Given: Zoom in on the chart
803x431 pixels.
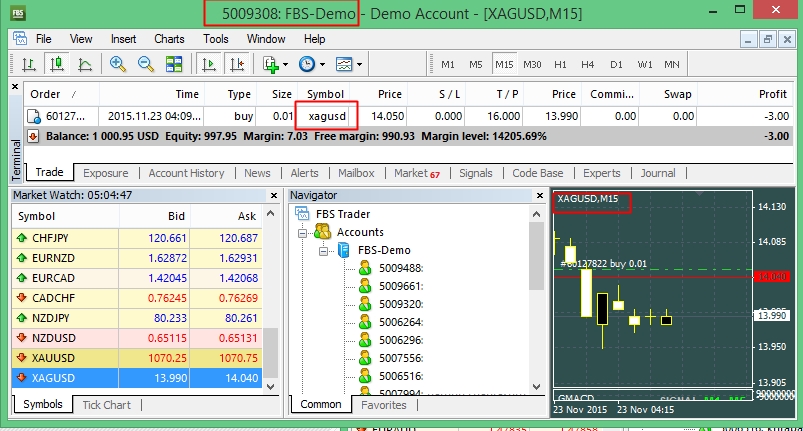Looking at the screenshot, I should tap(118, 64).
